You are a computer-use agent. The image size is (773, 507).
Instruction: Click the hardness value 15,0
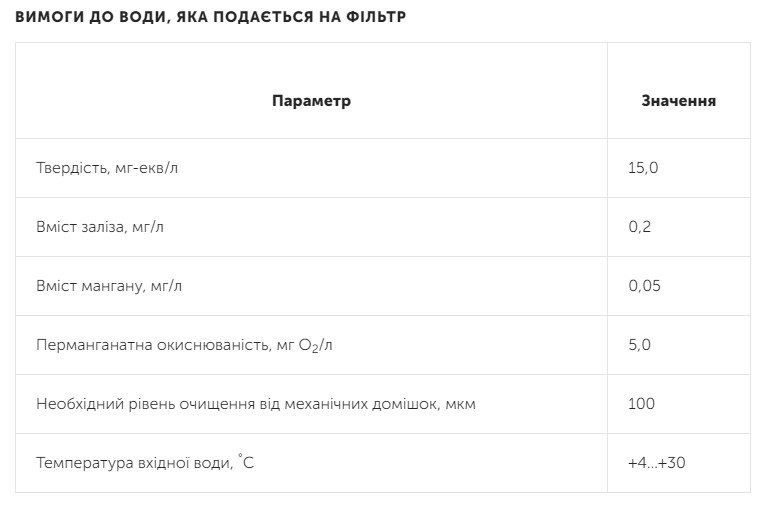tap(643, 168)
